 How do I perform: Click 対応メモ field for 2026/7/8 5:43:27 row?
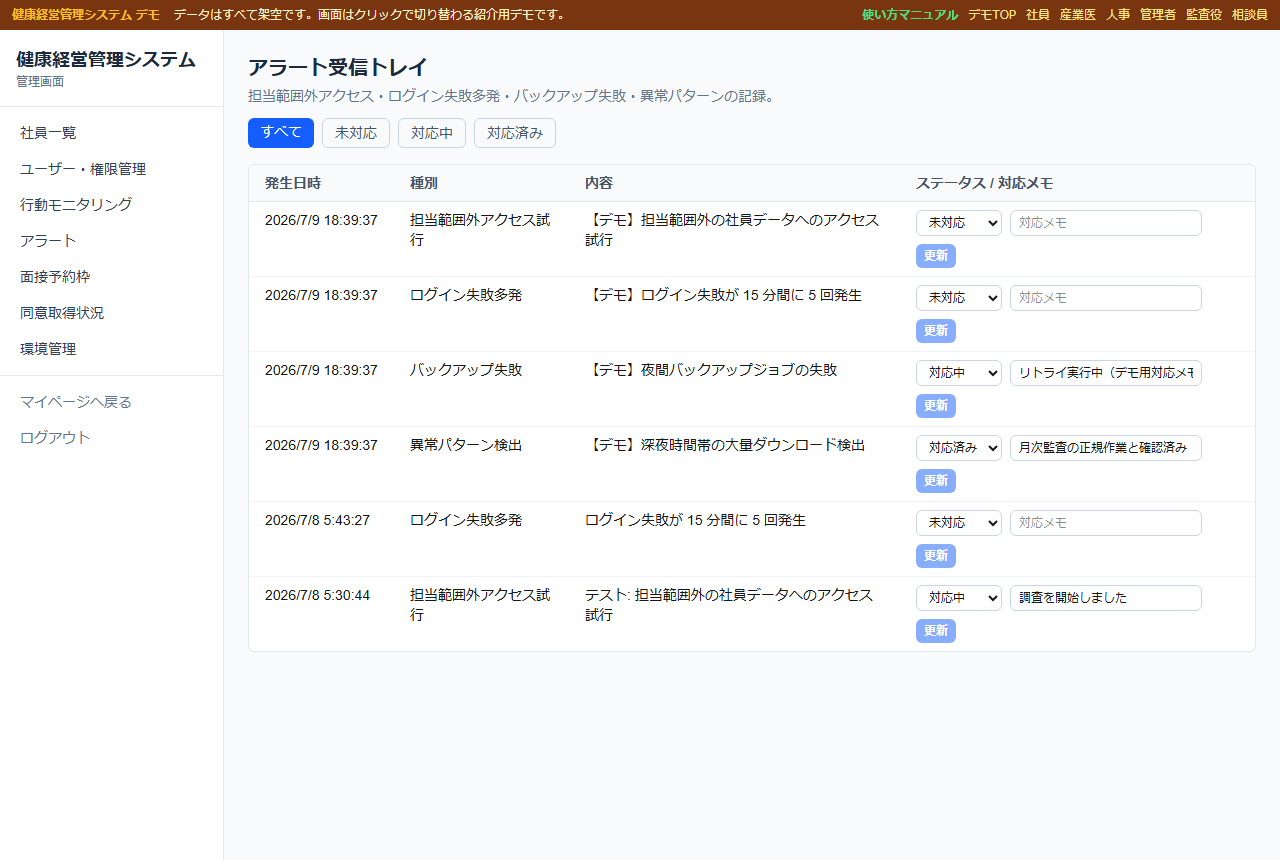click(1106, 523)
